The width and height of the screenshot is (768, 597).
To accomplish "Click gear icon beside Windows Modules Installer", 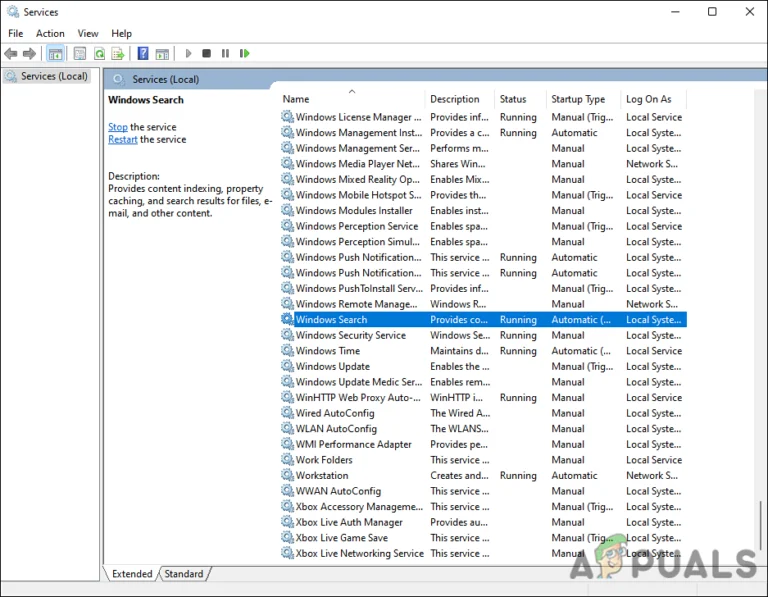I will [287, 210].
